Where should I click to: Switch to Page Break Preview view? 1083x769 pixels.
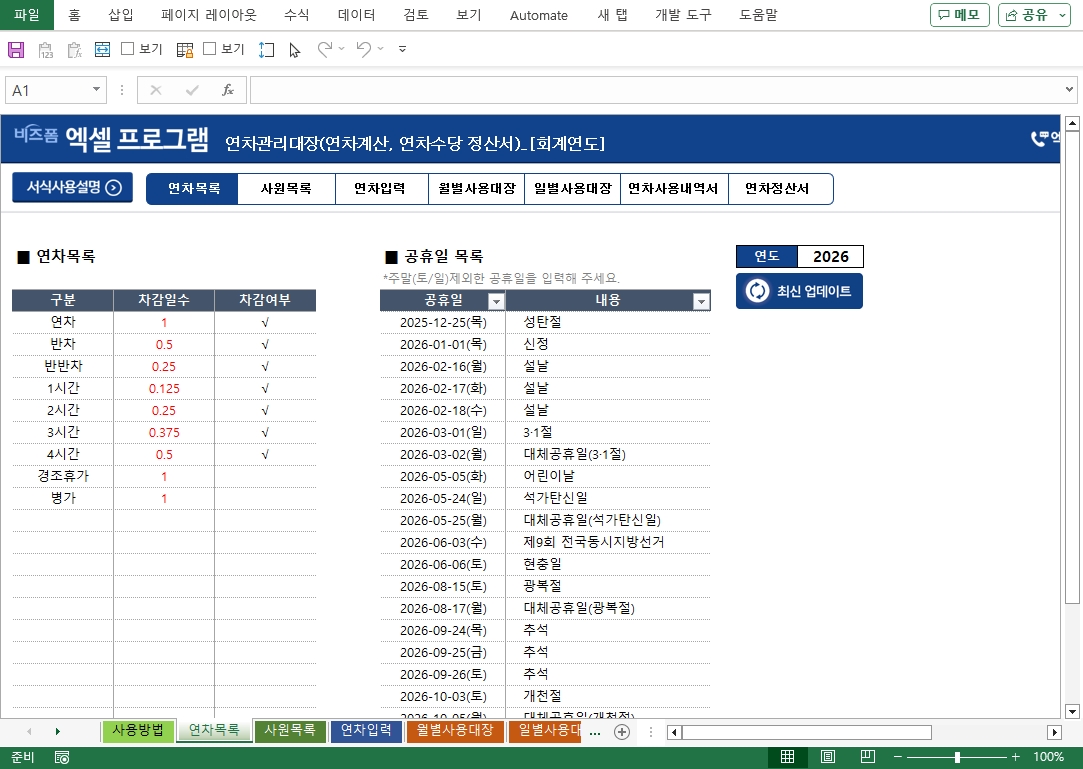tap(868, 757)
